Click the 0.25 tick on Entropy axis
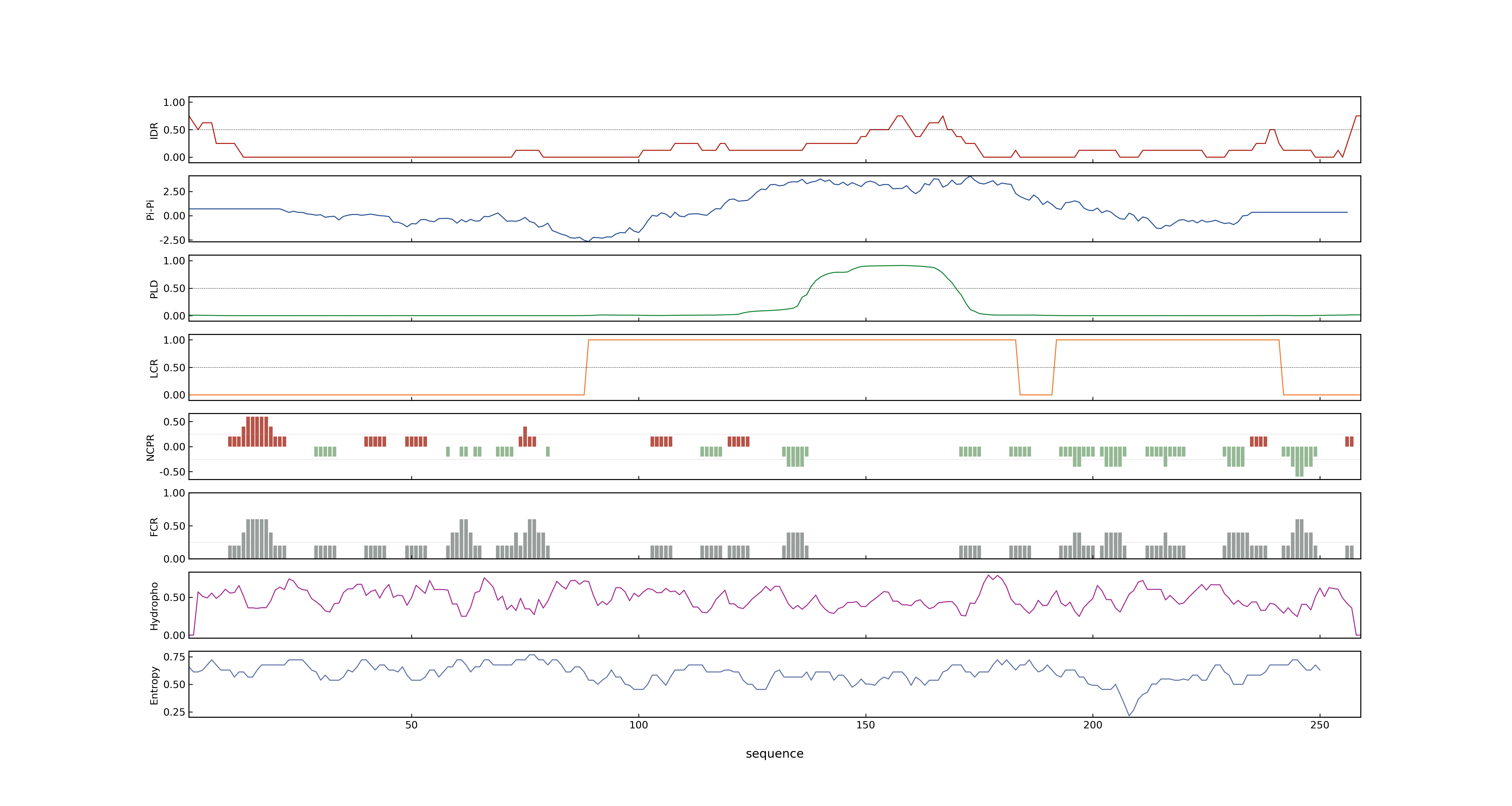 pyautogui.click(x=174, y=712)
